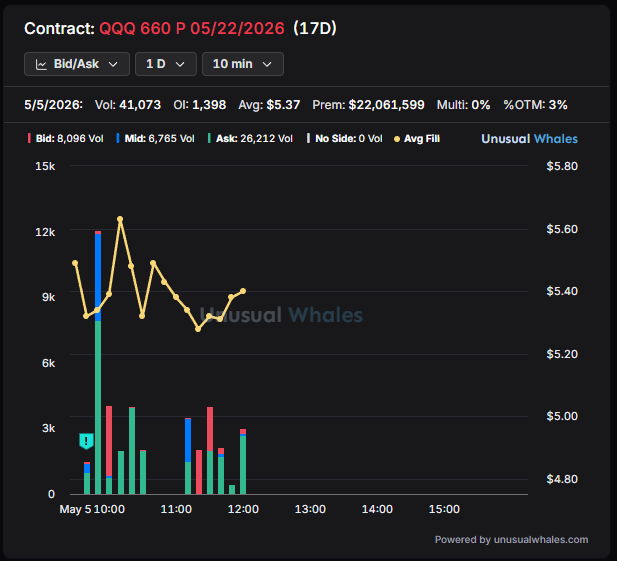Click the Vol: 41,073 value
This screenshot has height=561, width=617.
128,105
